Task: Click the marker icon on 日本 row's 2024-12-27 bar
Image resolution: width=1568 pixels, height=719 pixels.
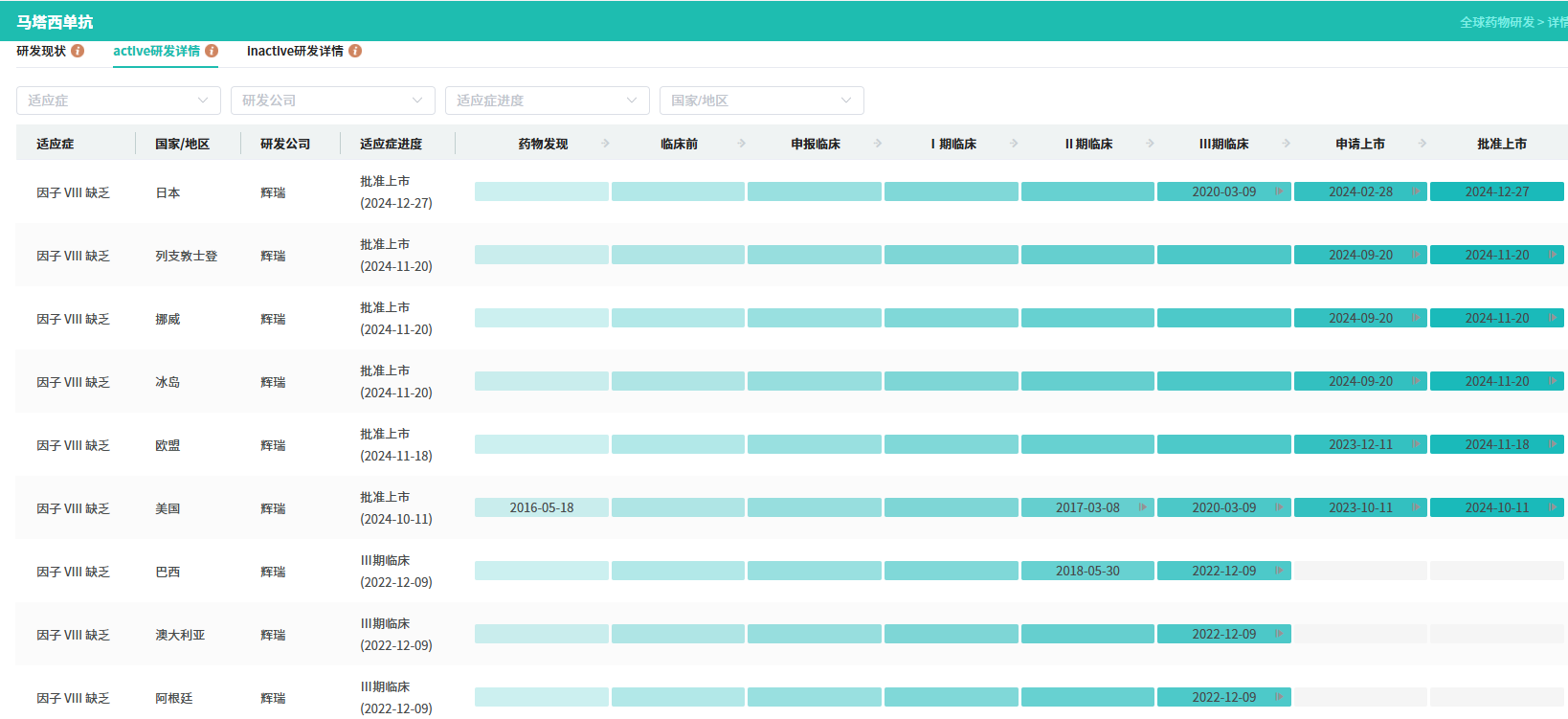Action: [1552, 191]
